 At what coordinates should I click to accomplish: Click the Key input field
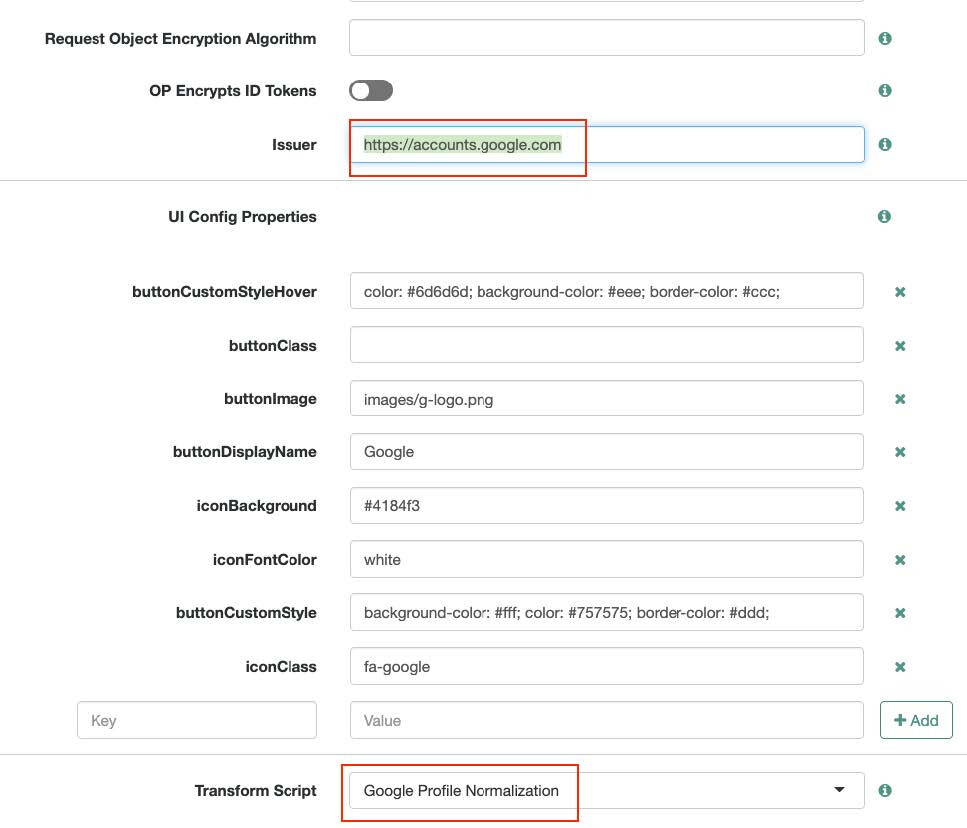[x=197, y=720]
